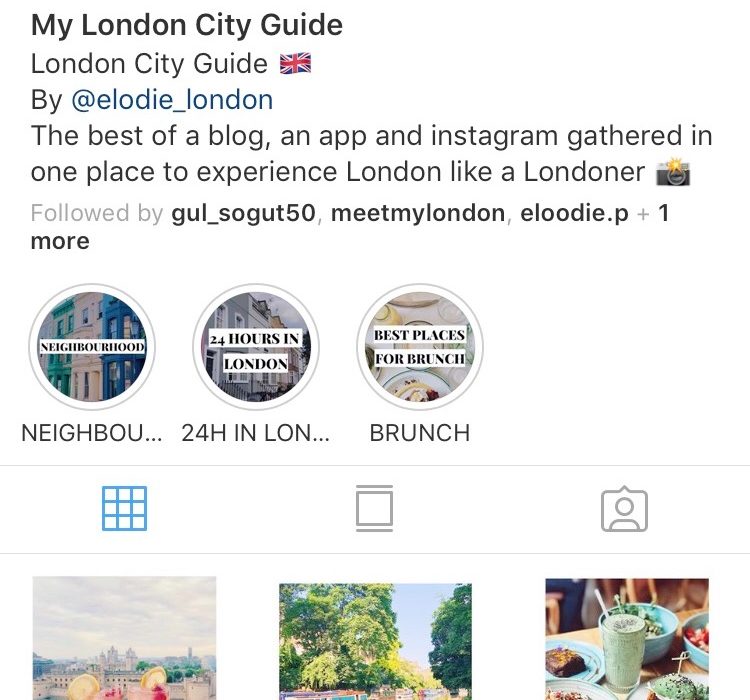Tap the camera emoji in bio
The image size is (750, 700).
click(x=673, y=172)
